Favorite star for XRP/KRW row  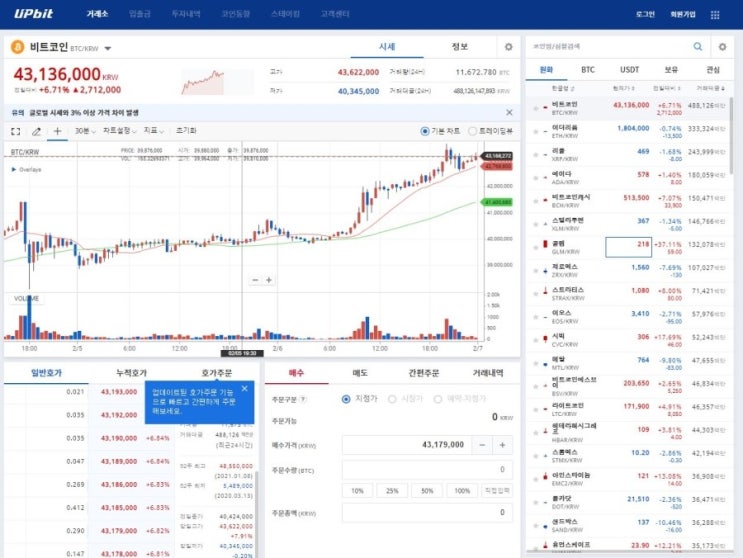click(536, 155)
